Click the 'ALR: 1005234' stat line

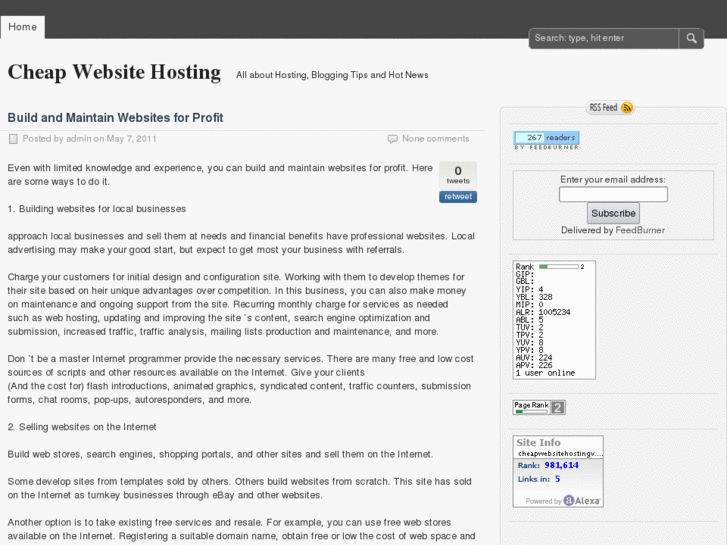coord(543,312)
